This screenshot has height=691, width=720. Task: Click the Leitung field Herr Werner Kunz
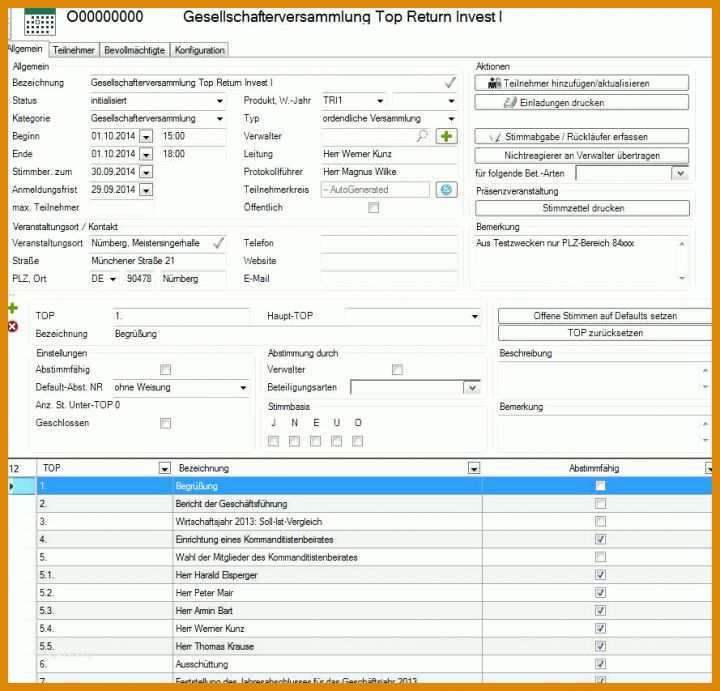coord(389,154)
